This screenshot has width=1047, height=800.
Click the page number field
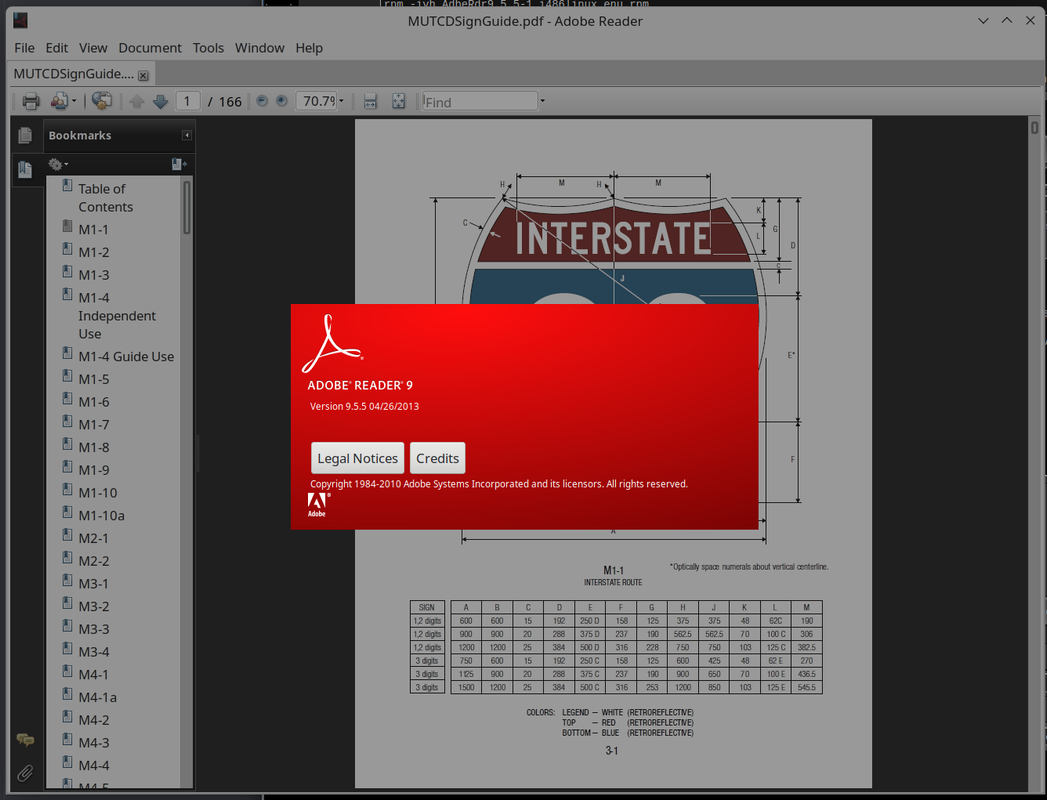pyautogui.click(x=188, y=102)
